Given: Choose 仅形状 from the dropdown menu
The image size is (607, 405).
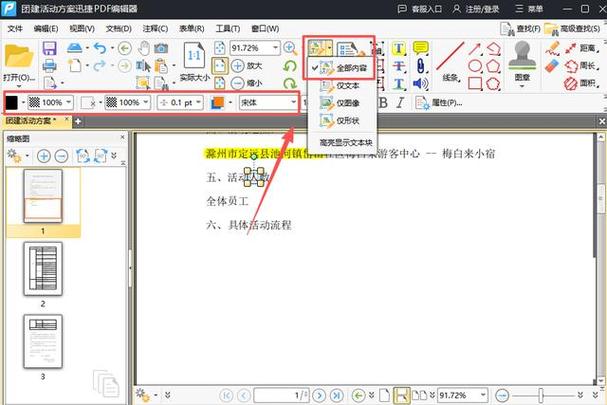Looking at the screenshot, I should pos(341,121).
